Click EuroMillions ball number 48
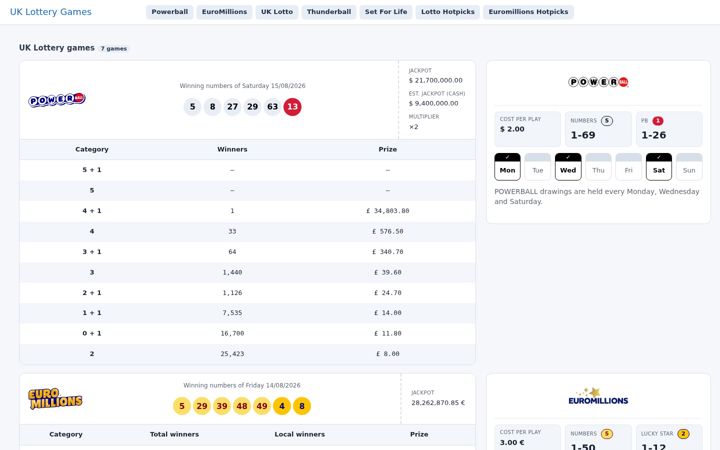The height and width of the screenshot is (450, 720). click(x=242, y=406)
